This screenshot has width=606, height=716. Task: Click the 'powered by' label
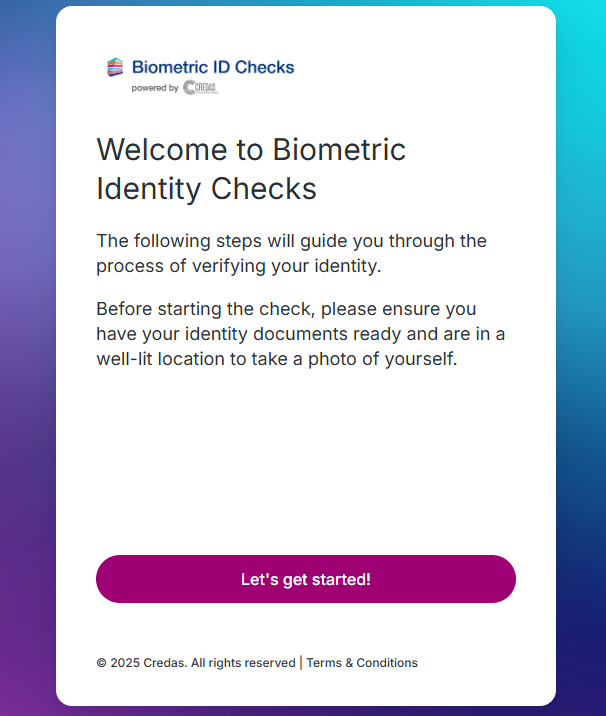(155, 88)
